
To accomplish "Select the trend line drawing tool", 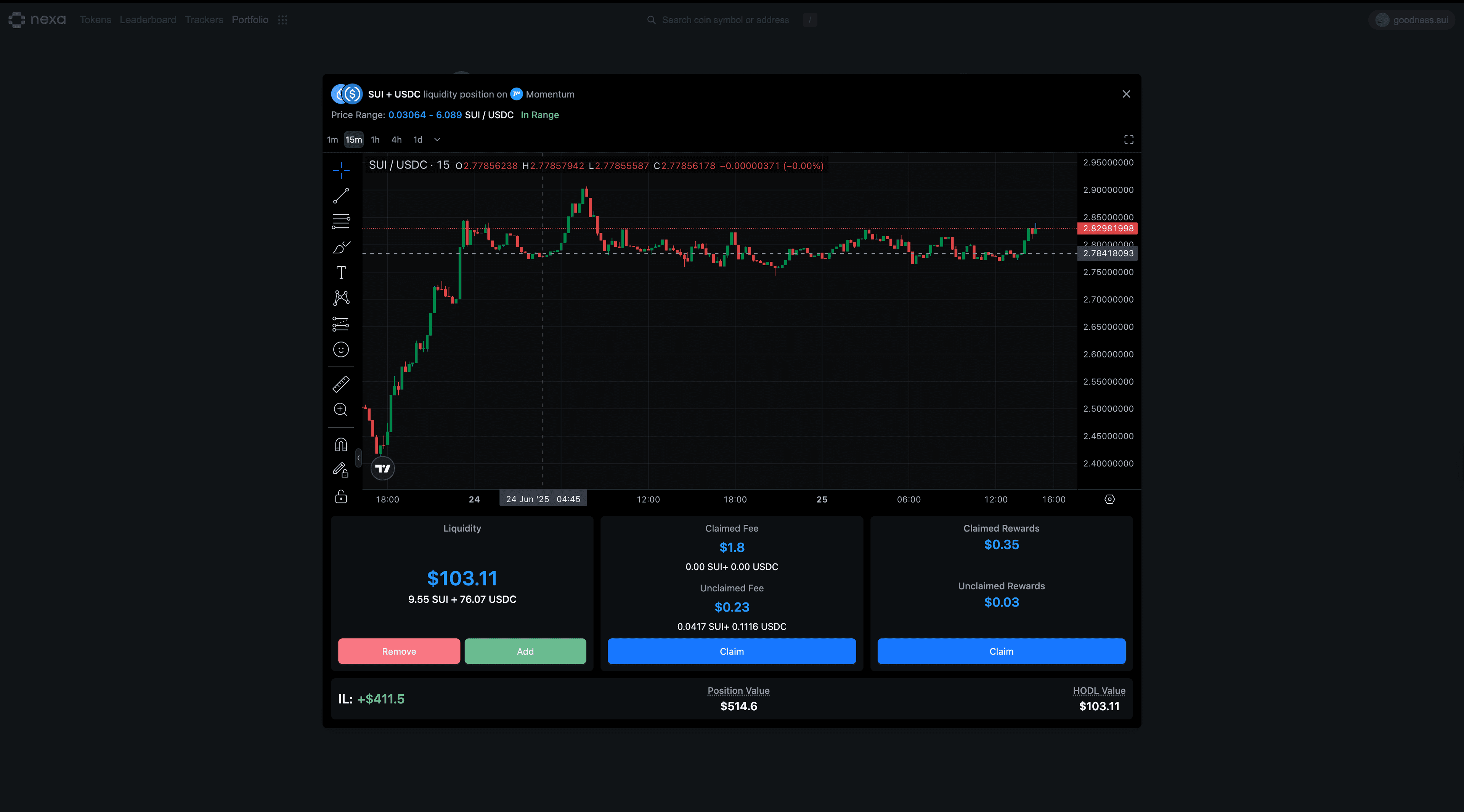I will (x=341, y=196).
